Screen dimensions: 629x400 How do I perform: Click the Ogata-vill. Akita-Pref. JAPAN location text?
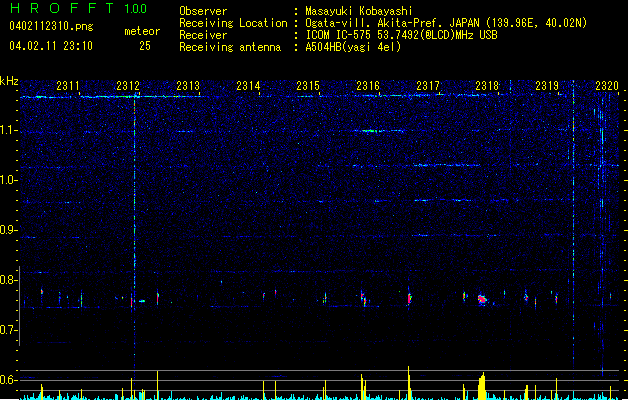pos(446,23)
